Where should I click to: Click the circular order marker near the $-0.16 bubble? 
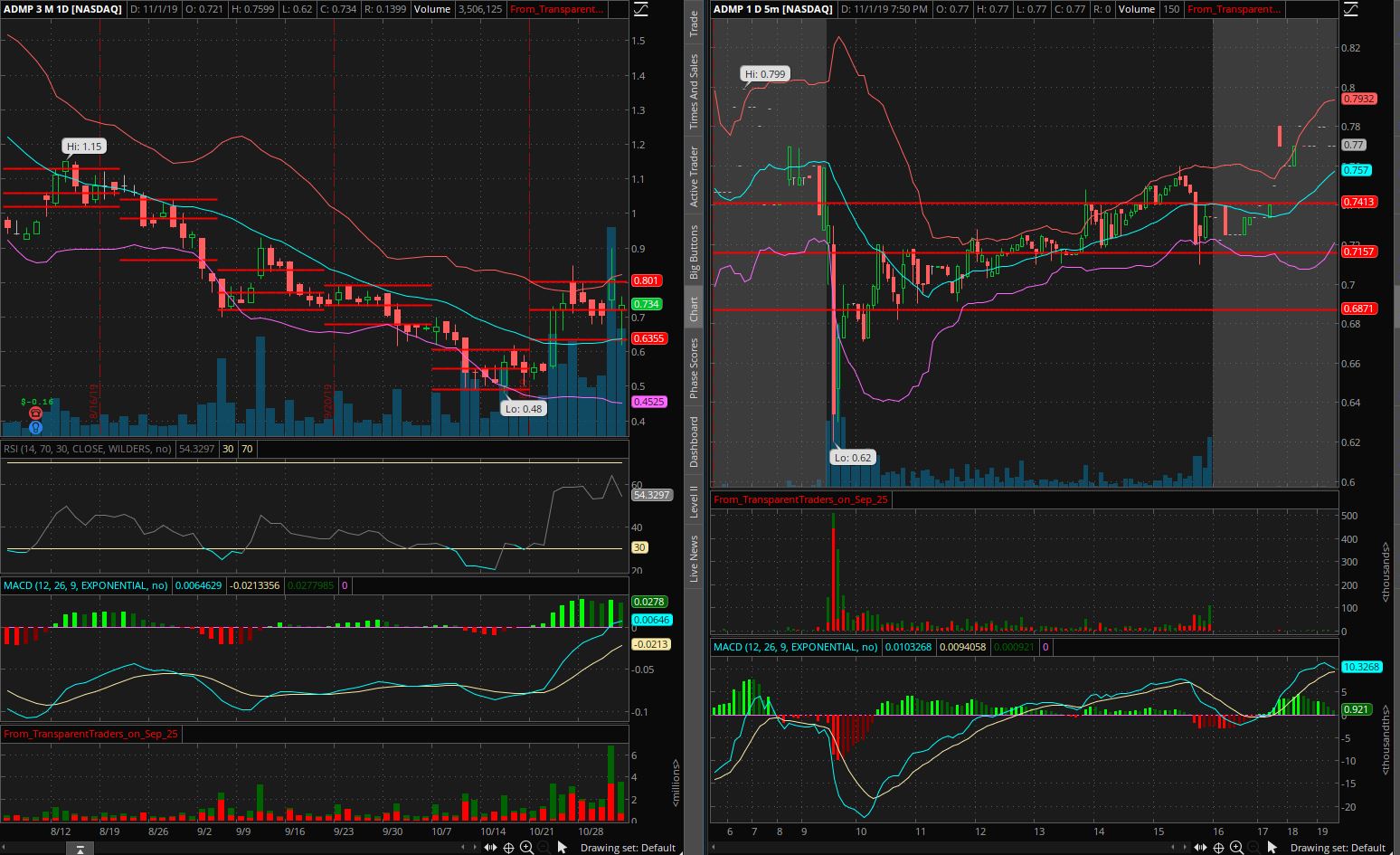pos(34,413)
